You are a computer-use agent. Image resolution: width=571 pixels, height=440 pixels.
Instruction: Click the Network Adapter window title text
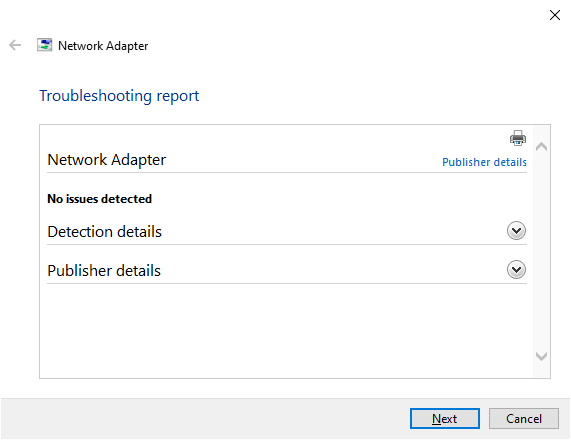click(103, 46)
